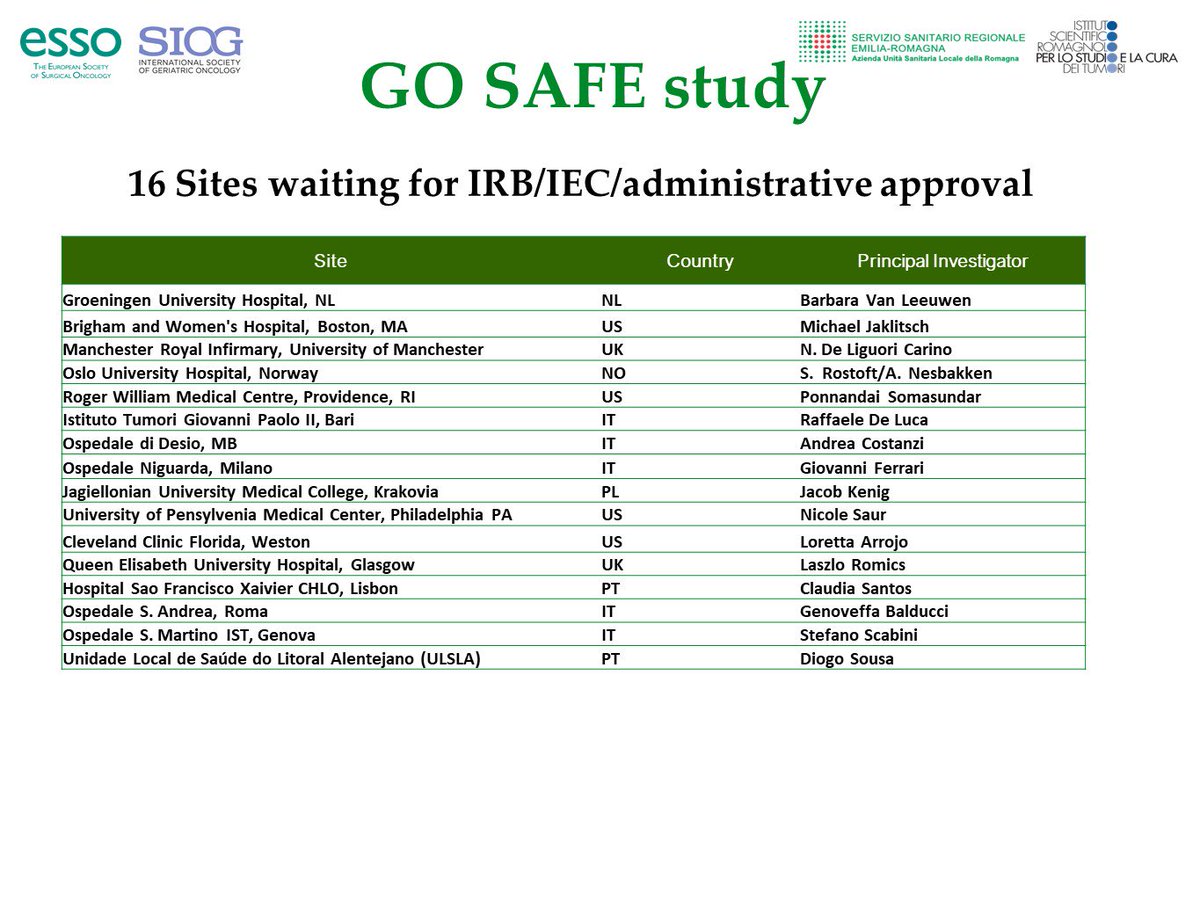Click investigator S. Rostoft/A. Nesbakken
Image resolution: width=1200 pixels, height=900 pixels.
coord(896,374)
